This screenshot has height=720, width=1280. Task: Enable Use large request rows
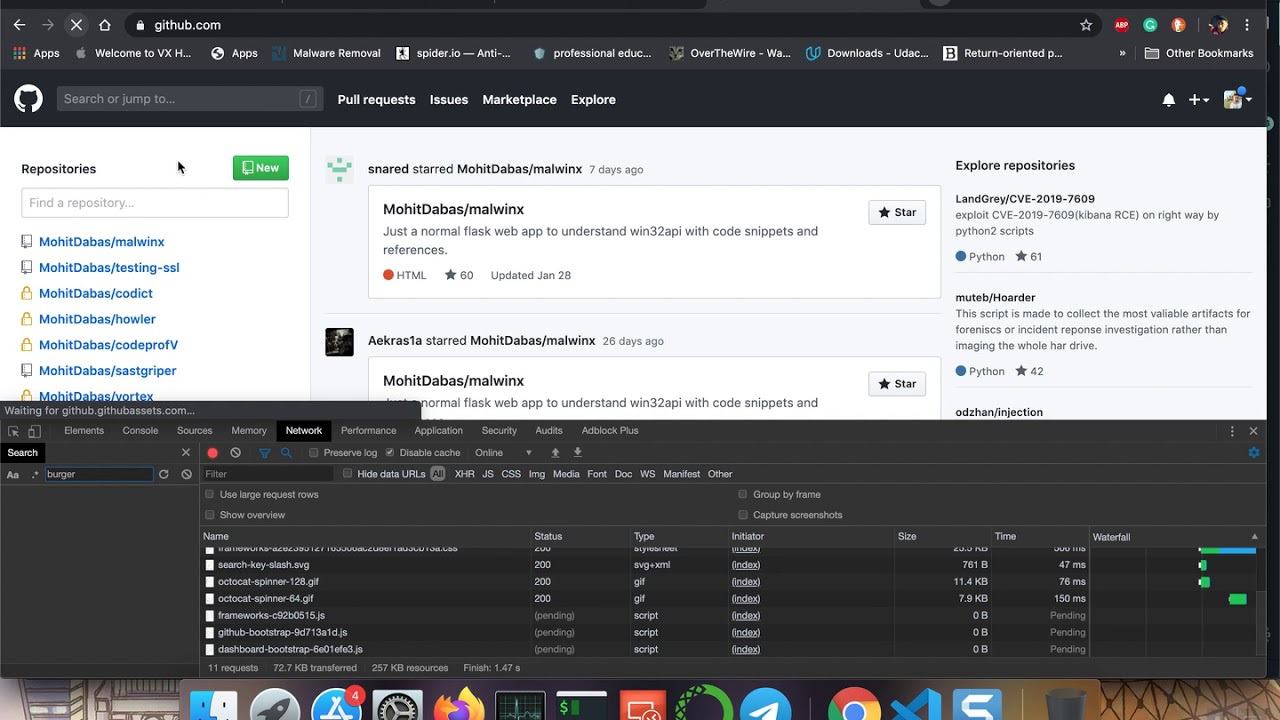click(209, 494)
